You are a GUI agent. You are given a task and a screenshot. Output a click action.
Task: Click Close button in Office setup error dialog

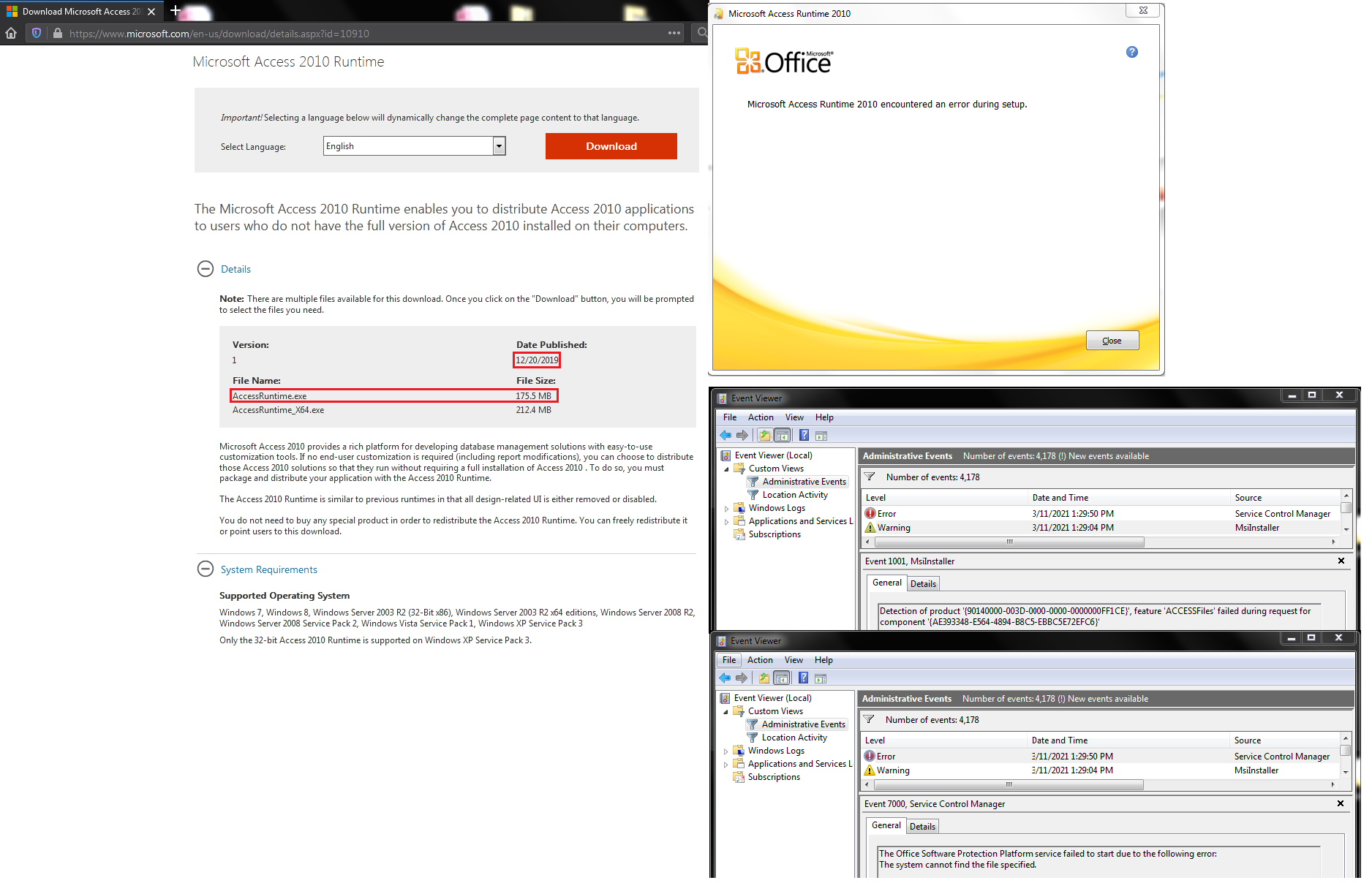[1112, 341]
